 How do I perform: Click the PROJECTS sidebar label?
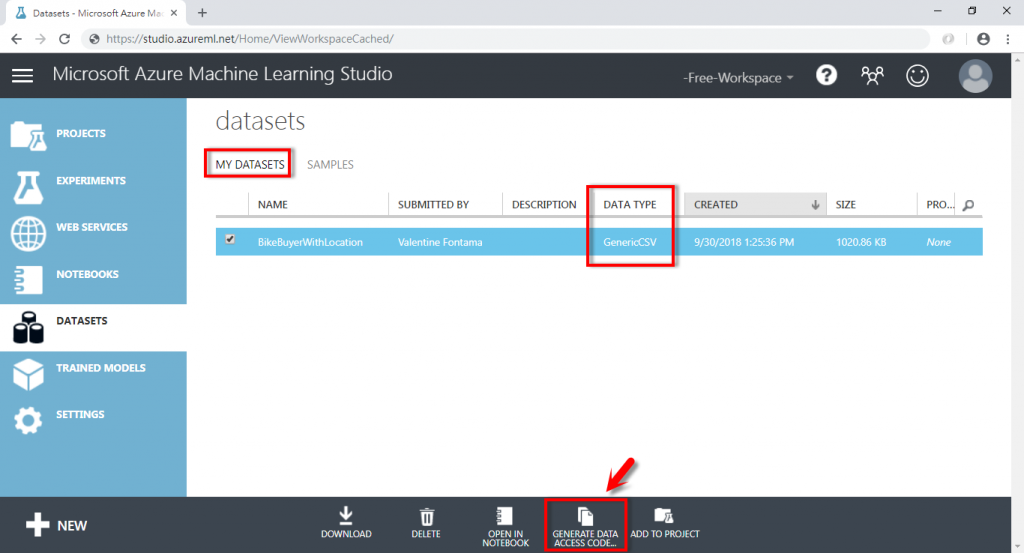coord(81,133)
